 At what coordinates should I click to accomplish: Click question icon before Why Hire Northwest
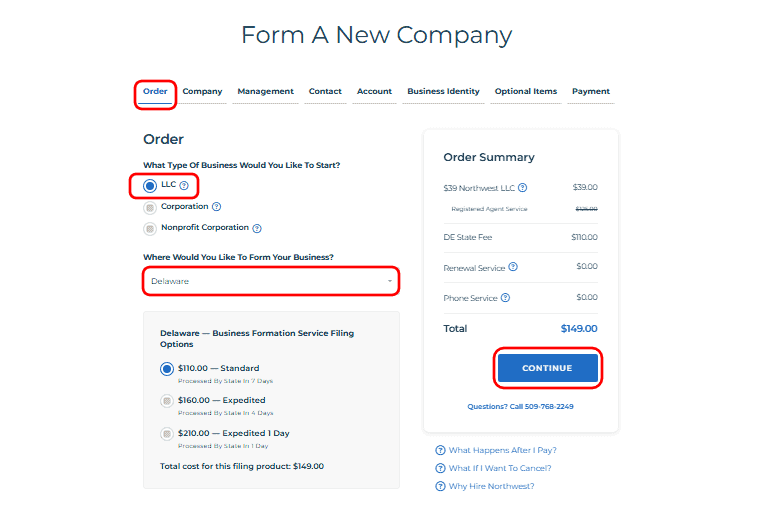click(440, 486)
